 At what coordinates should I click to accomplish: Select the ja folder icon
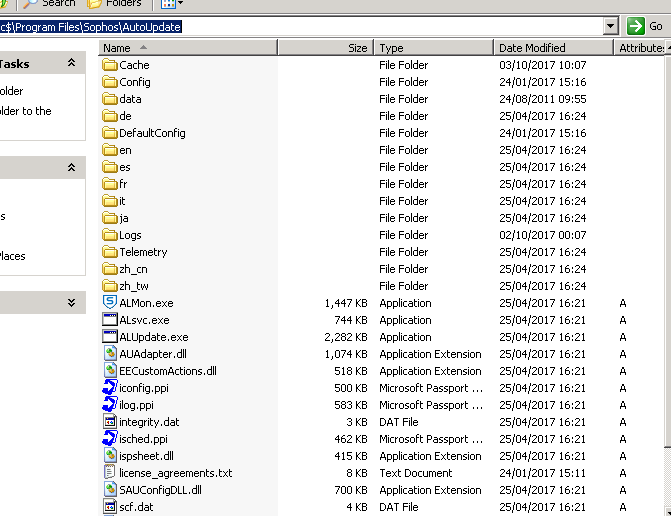coord(110,218)
